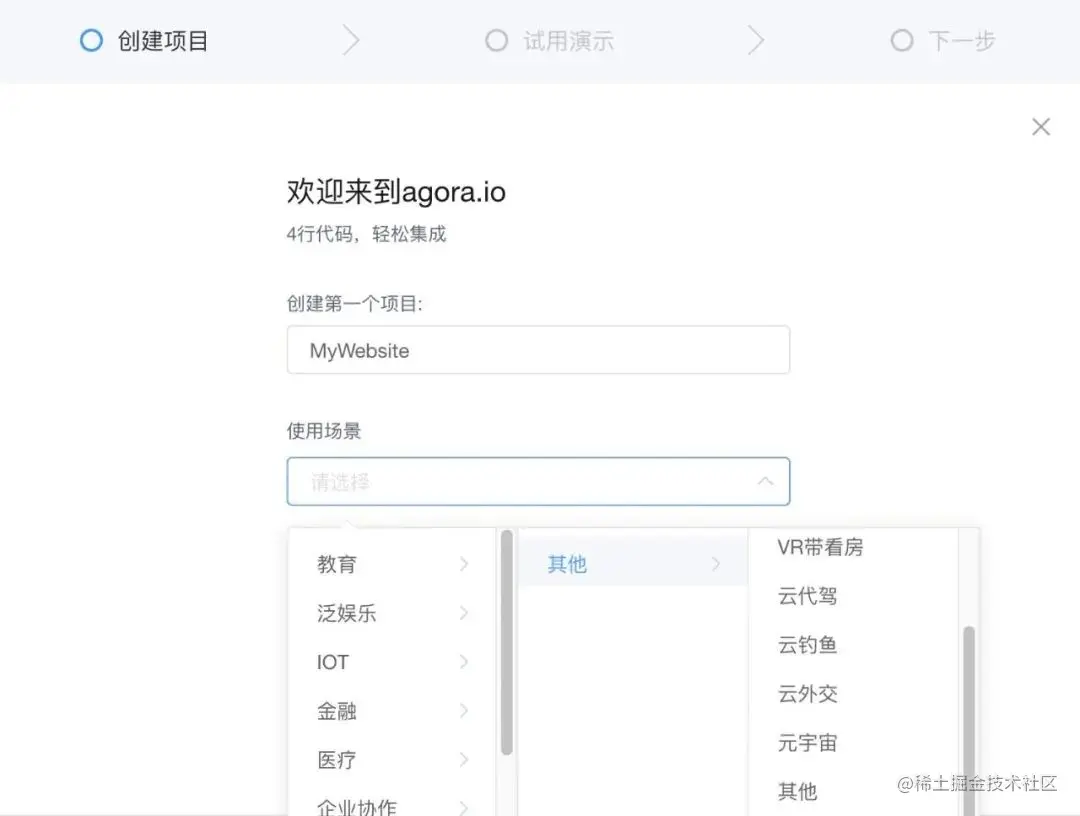Click the X to dismiss the dialog
The image size is (1080, 816).
pyautogui.click(x=1041, y=126)
